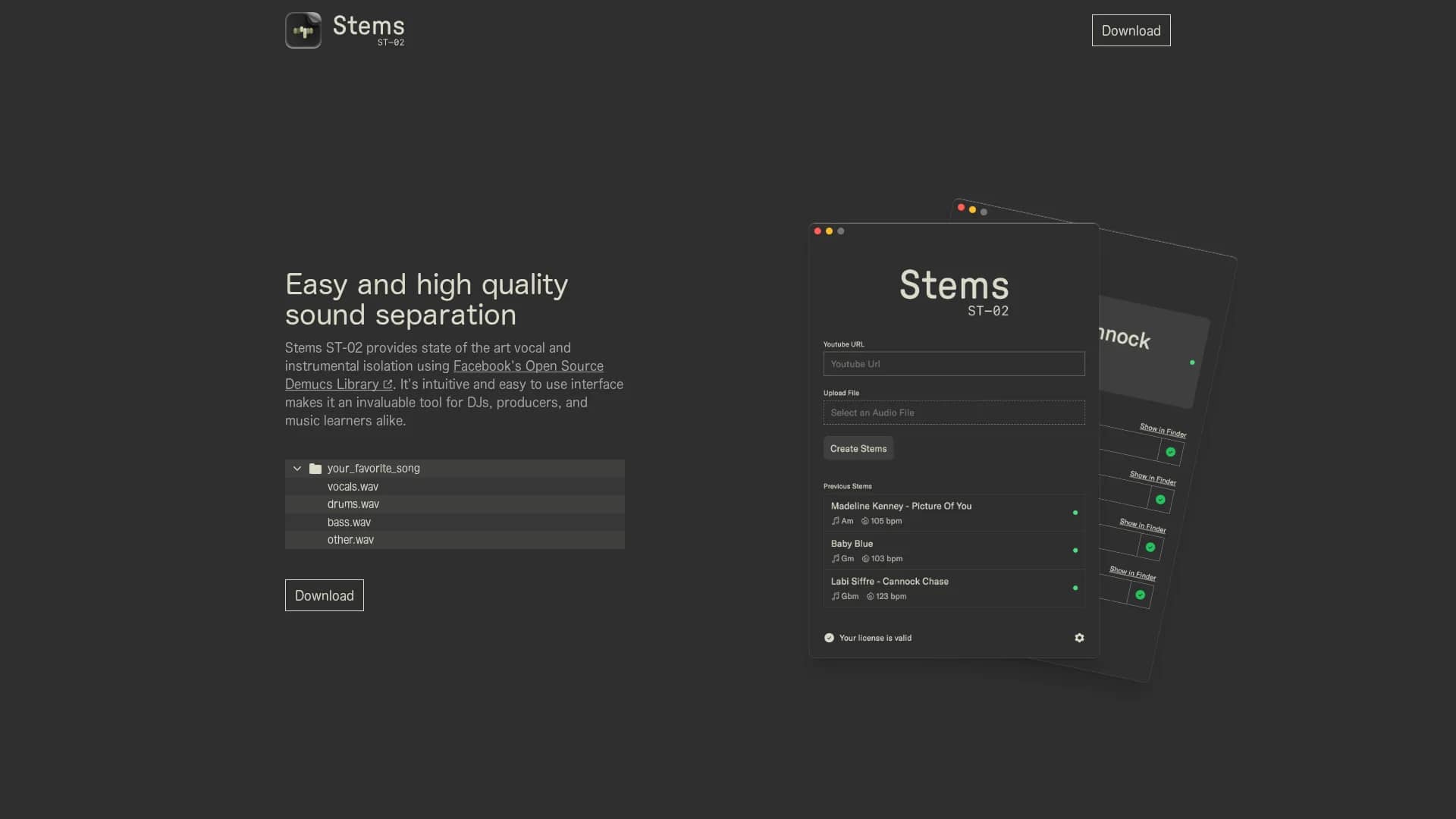Click the tempo icon beside 123 bpm
Screen dimensions: 1456x819
(870, 596)
